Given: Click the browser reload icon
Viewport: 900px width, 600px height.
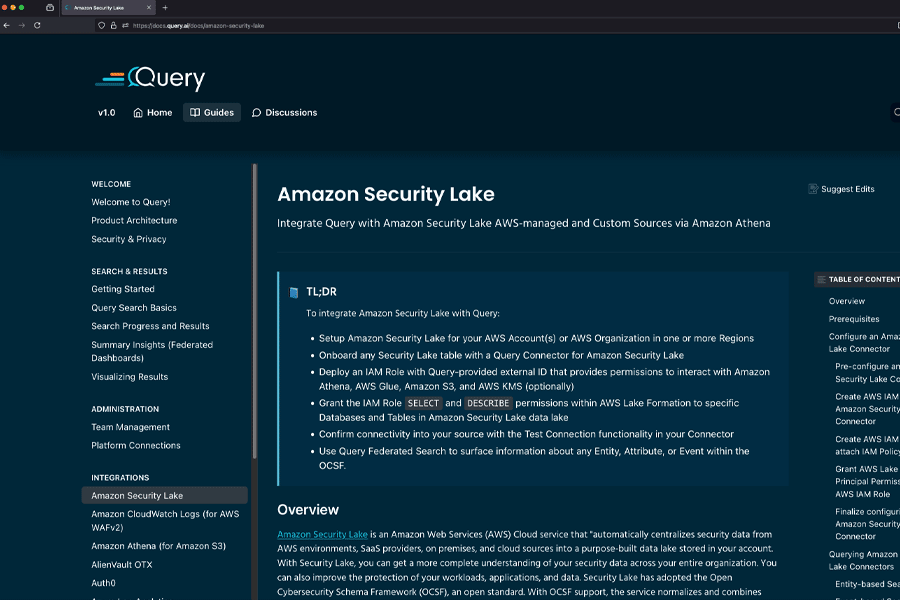Looking at the screenshot, I should coord(37,25).
